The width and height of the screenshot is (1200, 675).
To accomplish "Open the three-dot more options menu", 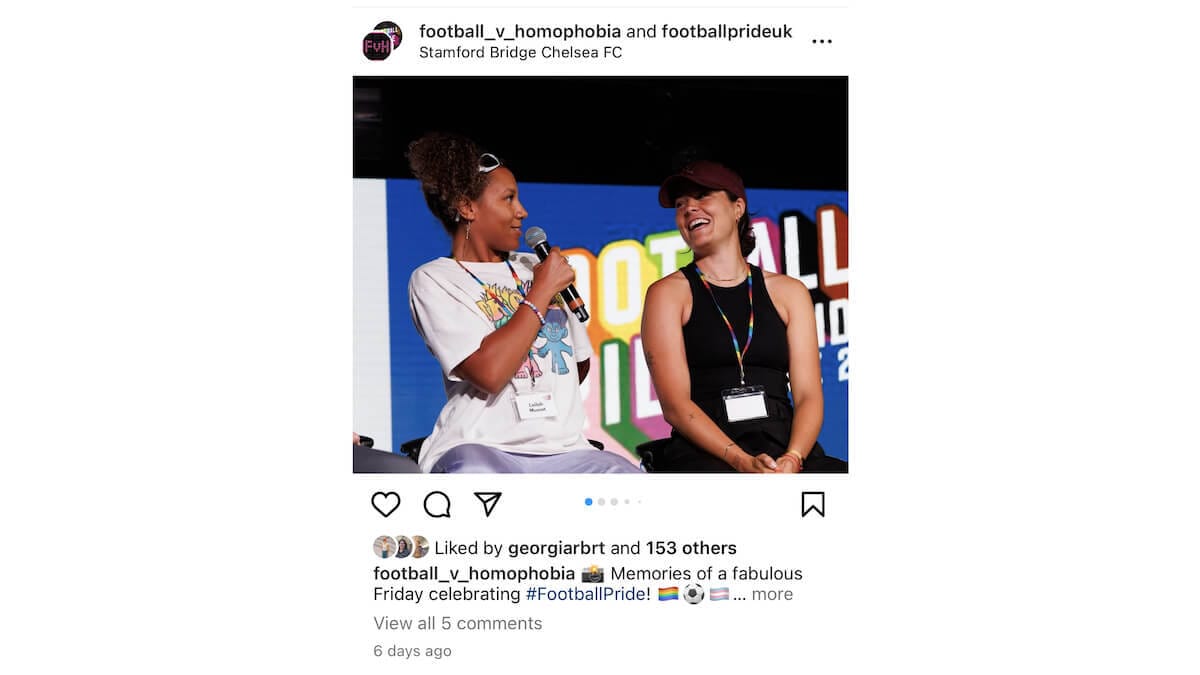I will pos(822,42).
